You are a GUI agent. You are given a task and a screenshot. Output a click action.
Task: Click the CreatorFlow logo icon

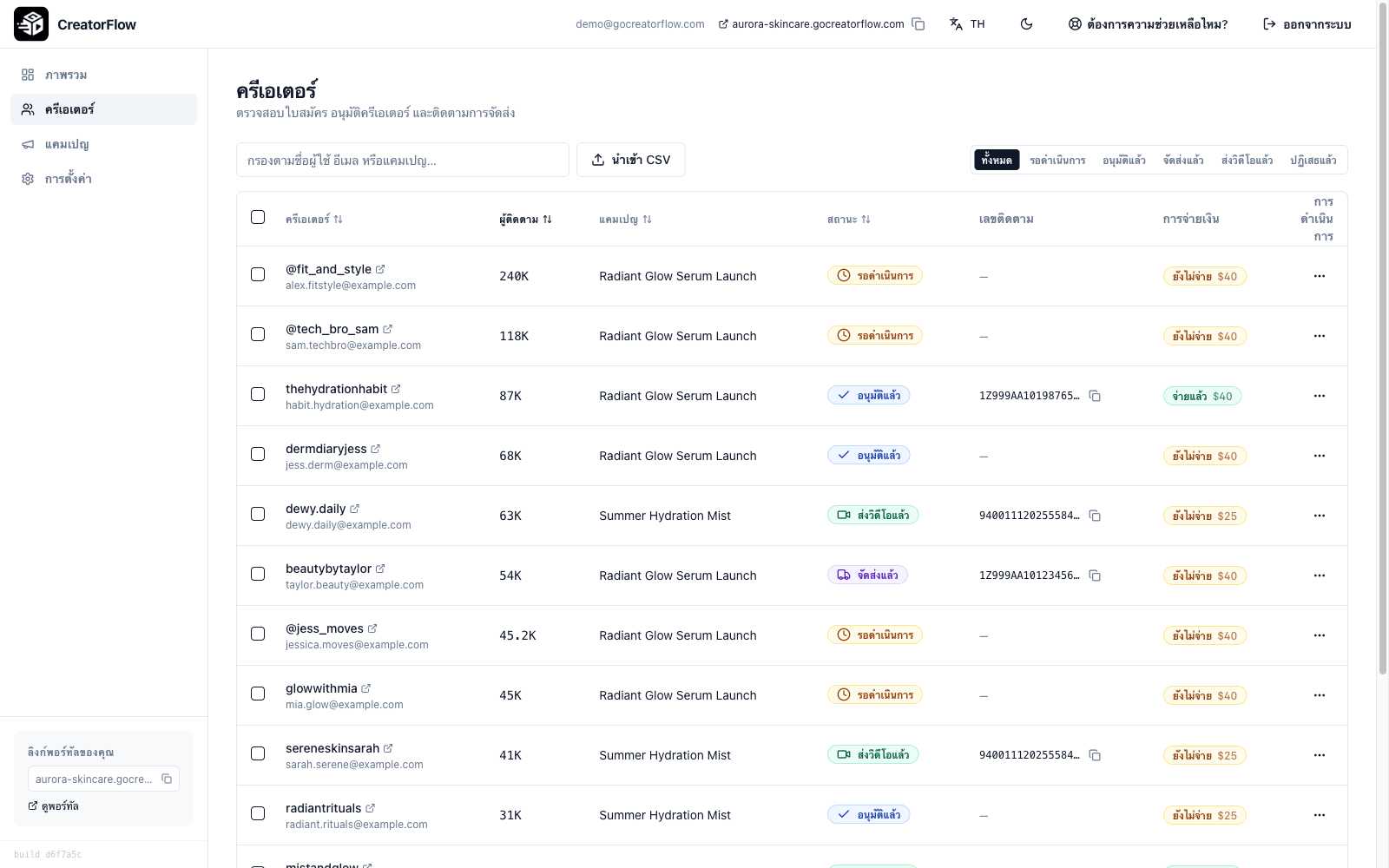(x=31, y=24)
